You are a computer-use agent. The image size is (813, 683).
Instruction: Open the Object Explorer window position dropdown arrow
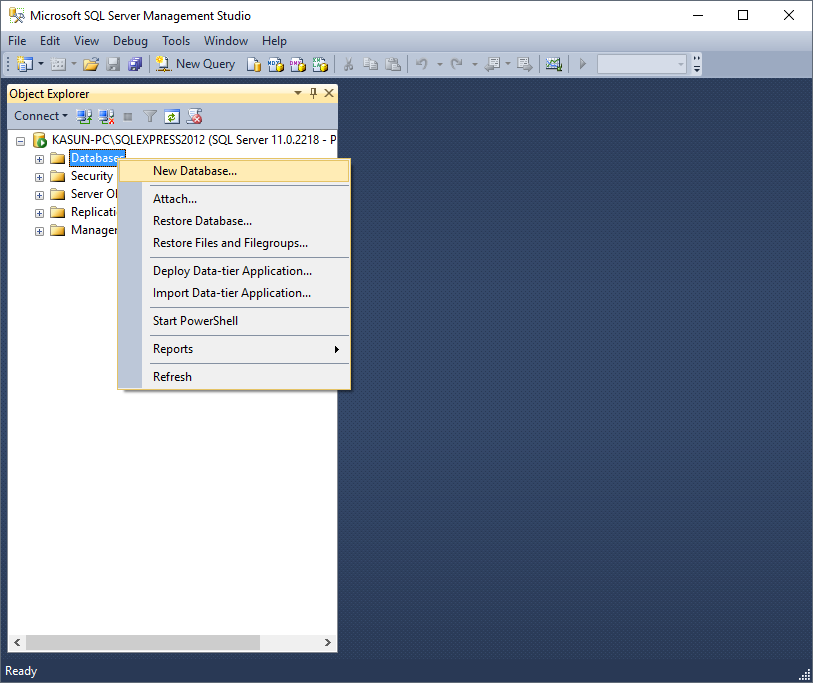tap(298, 93)
